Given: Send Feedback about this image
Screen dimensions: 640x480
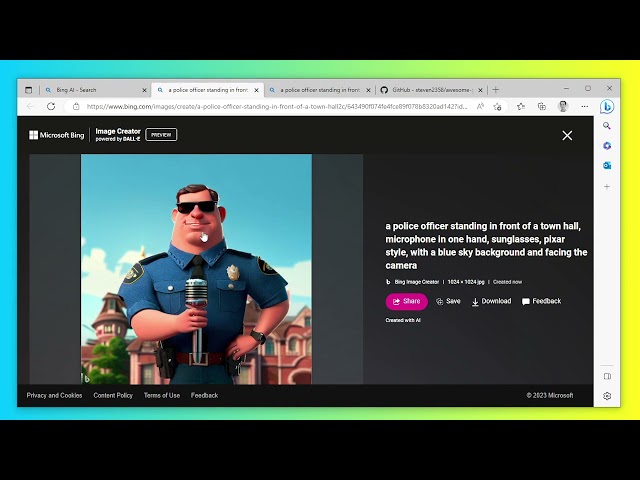Looking at the screenshot, I should (541, 301).
